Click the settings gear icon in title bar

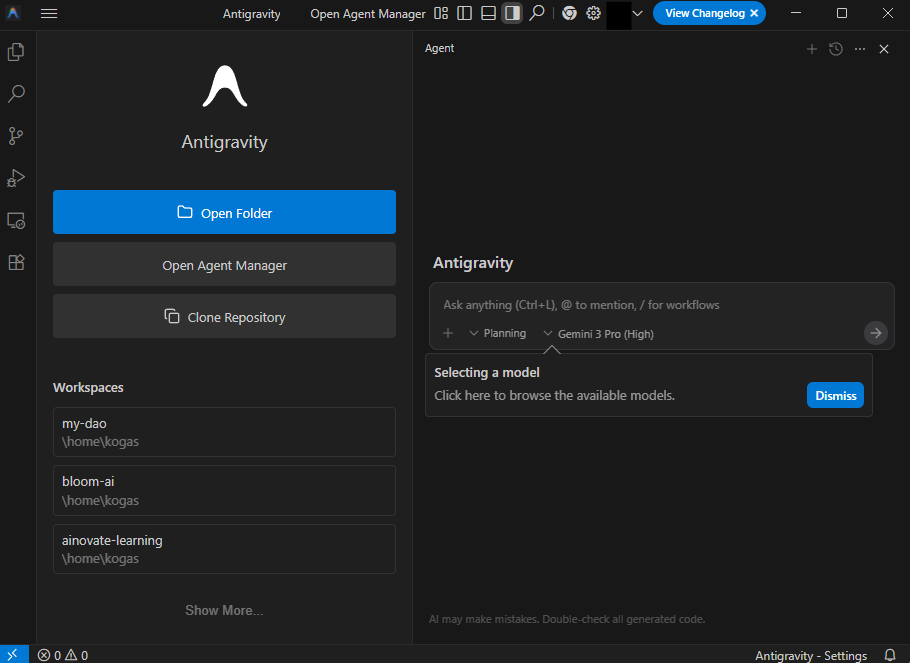pos(593,13)
